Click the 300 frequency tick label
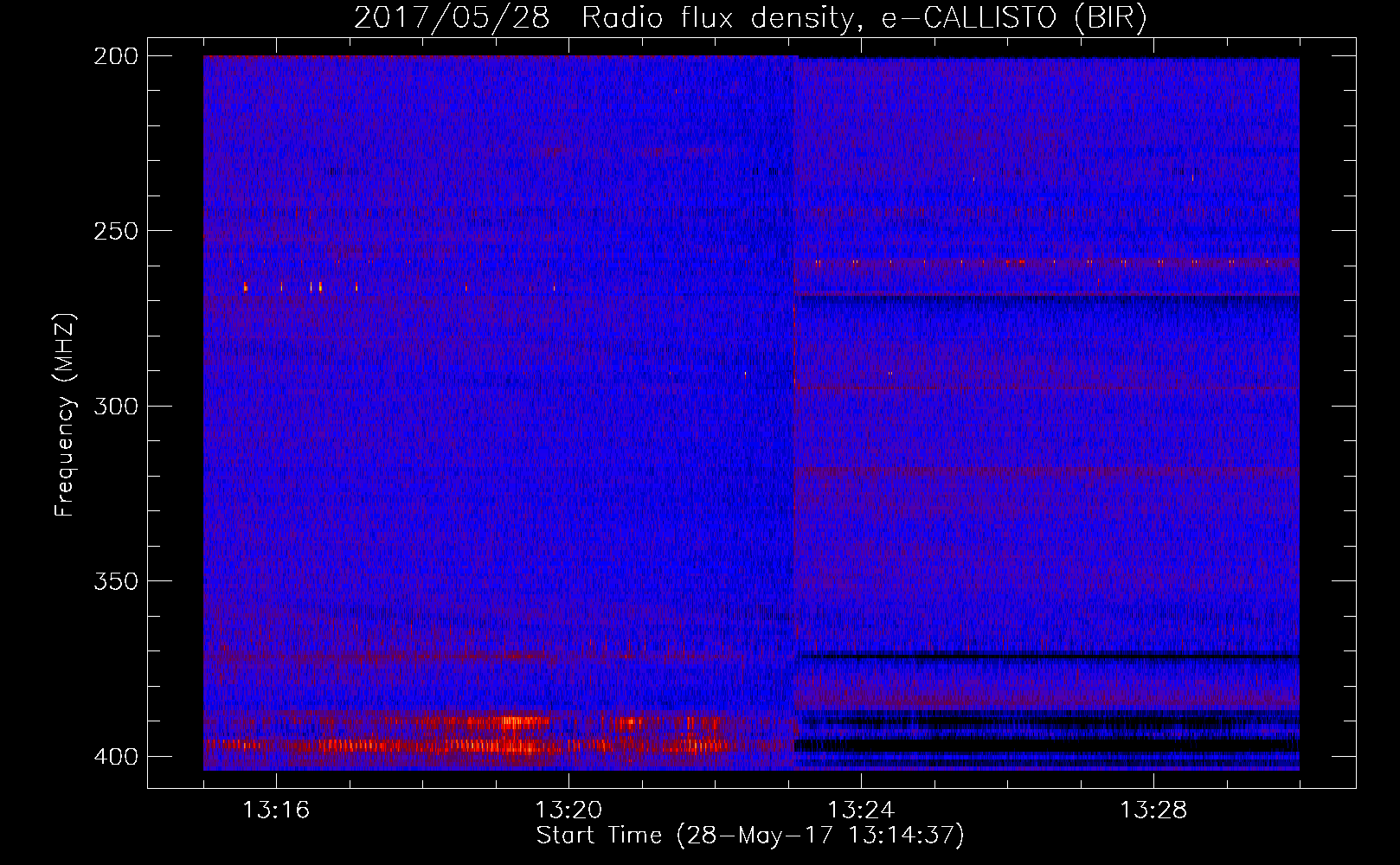The width and height of the screenshot is (1400, 865). click(x=115, y=406)
